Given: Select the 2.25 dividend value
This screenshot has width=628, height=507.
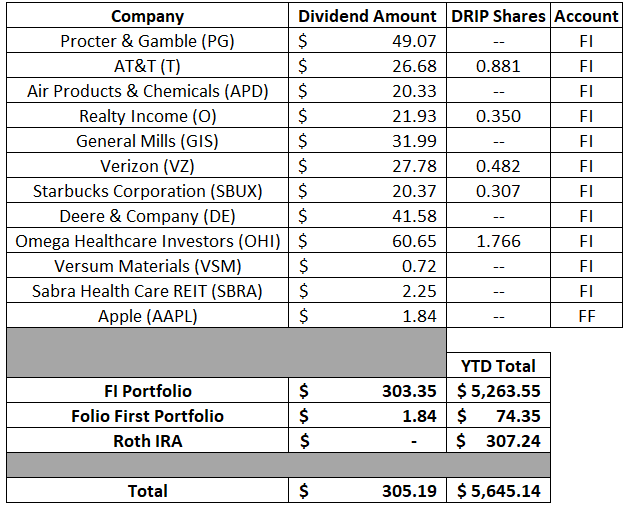Looking at the screenshot, I should click(367, 291).
